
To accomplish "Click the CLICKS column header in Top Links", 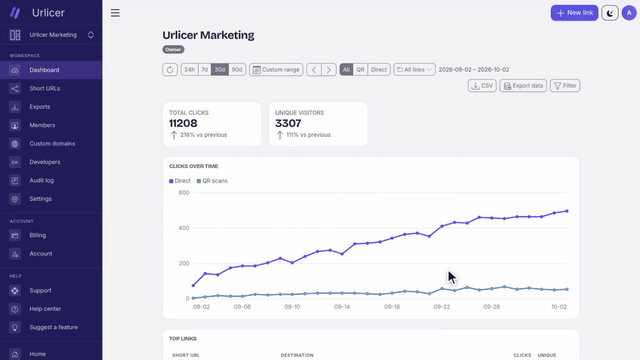I will [x=522, y=355].
